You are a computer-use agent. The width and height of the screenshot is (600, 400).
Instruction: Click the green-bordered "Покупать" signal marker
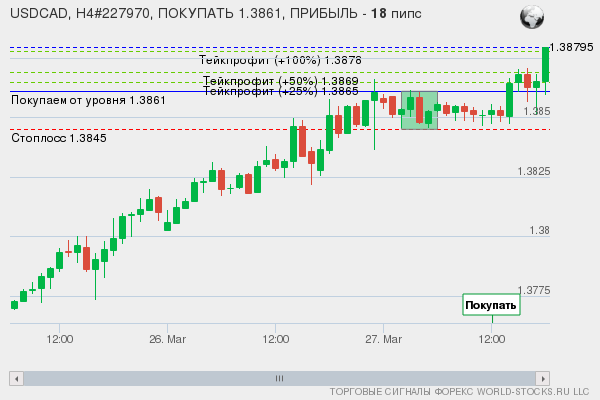(491, 305)
